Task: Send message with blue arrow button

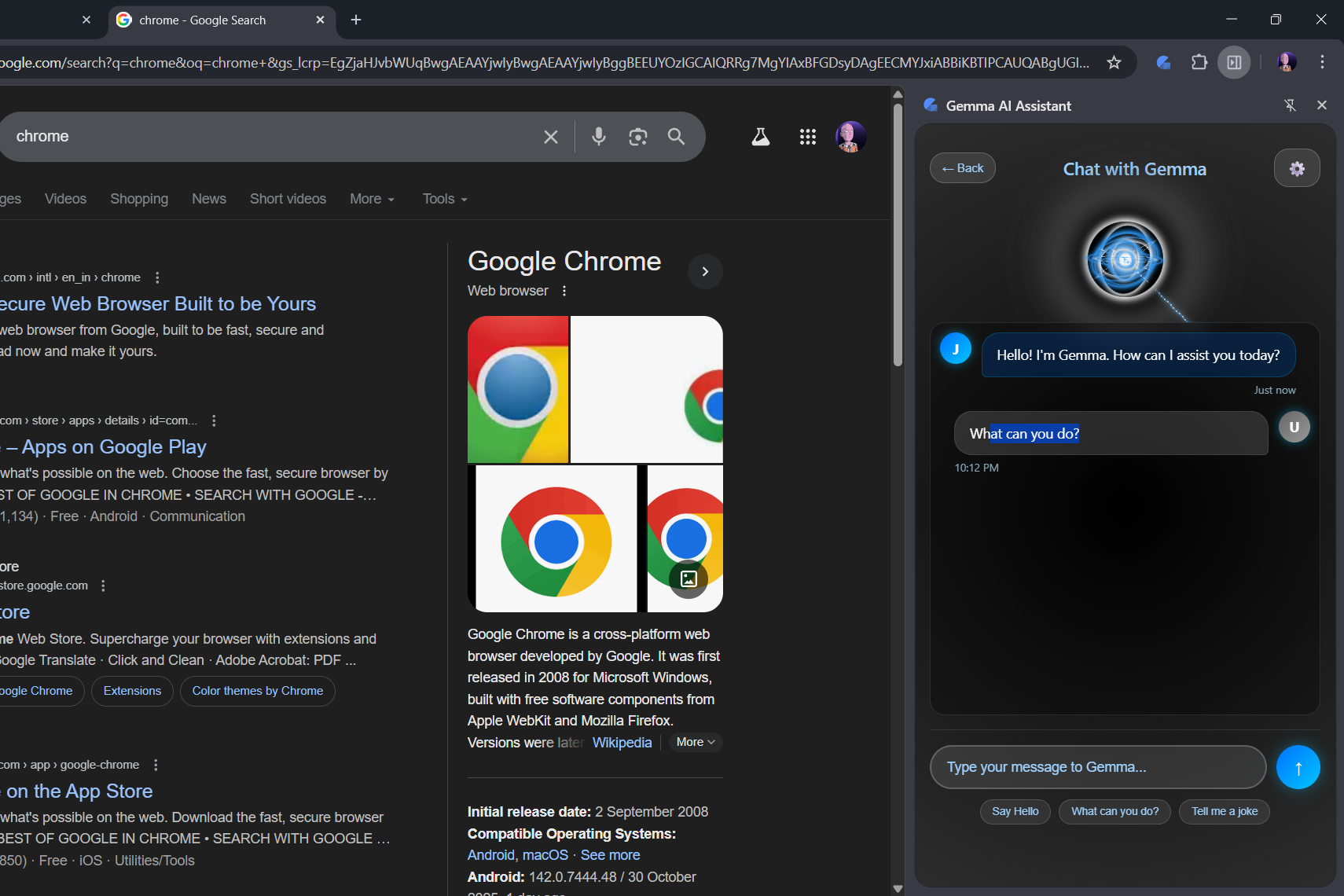Action: 1298,767
